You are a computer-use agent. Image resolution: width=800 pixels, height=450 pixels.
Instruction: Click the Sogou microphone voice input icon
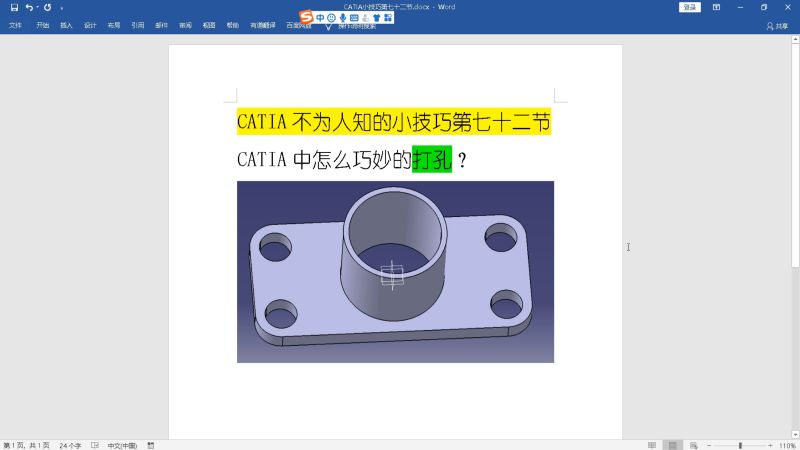pos(343,18)
